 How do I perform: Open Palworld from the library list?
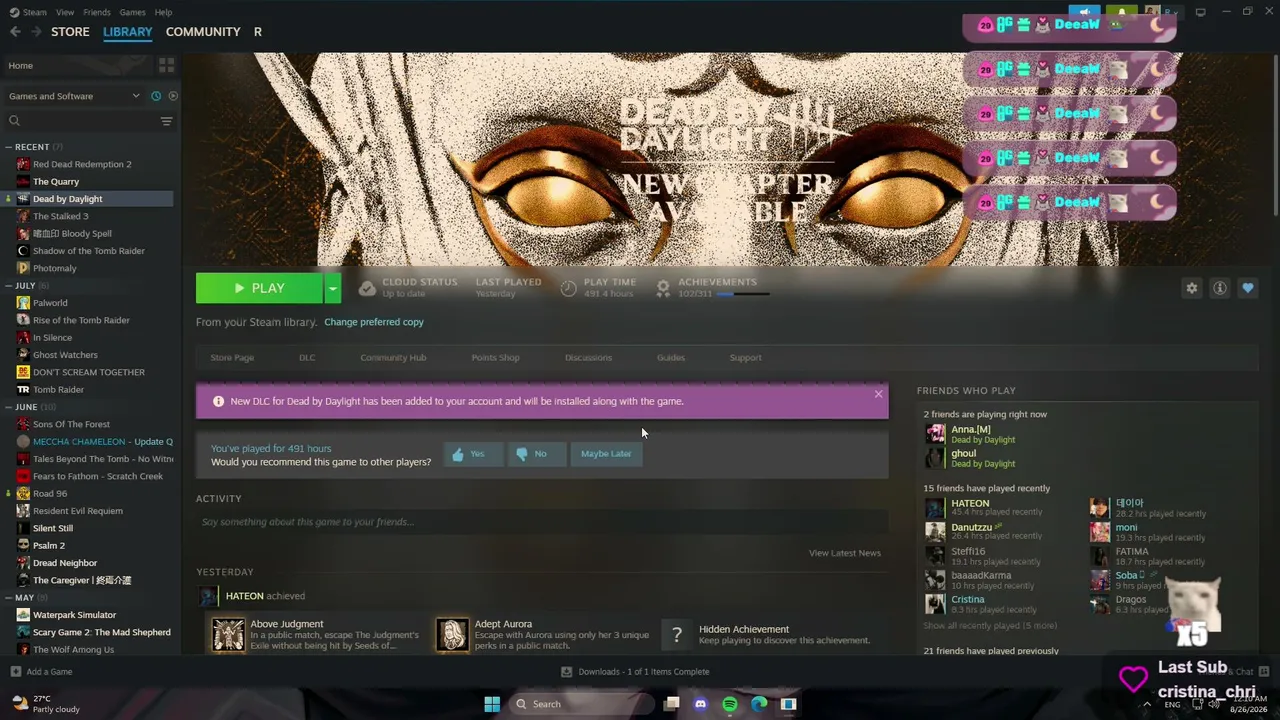click(50, 303)
